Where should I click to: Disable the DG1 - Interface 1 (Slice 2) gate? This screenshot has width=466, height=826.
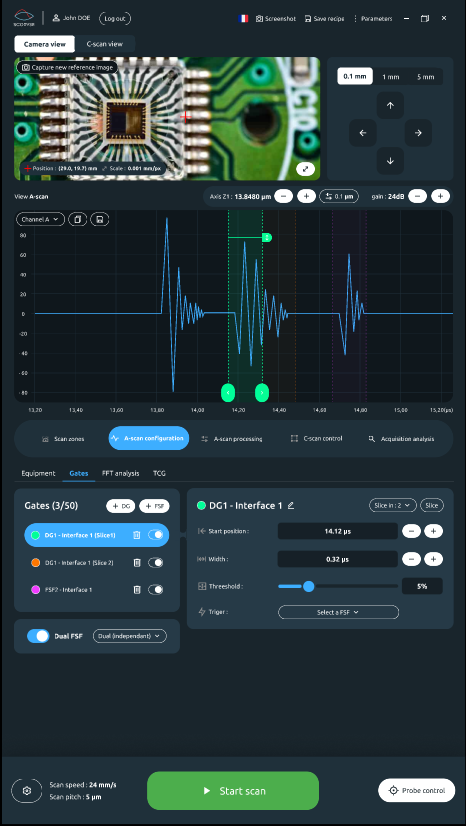155,563
